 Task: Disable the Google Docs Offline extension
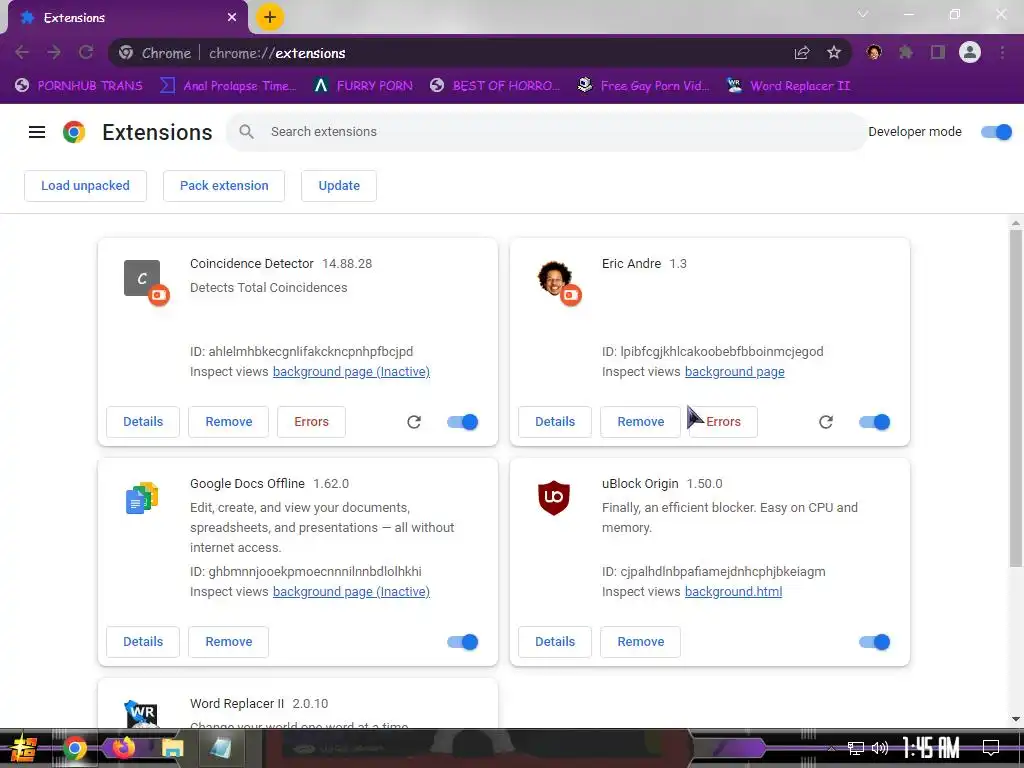click(462, 642)
